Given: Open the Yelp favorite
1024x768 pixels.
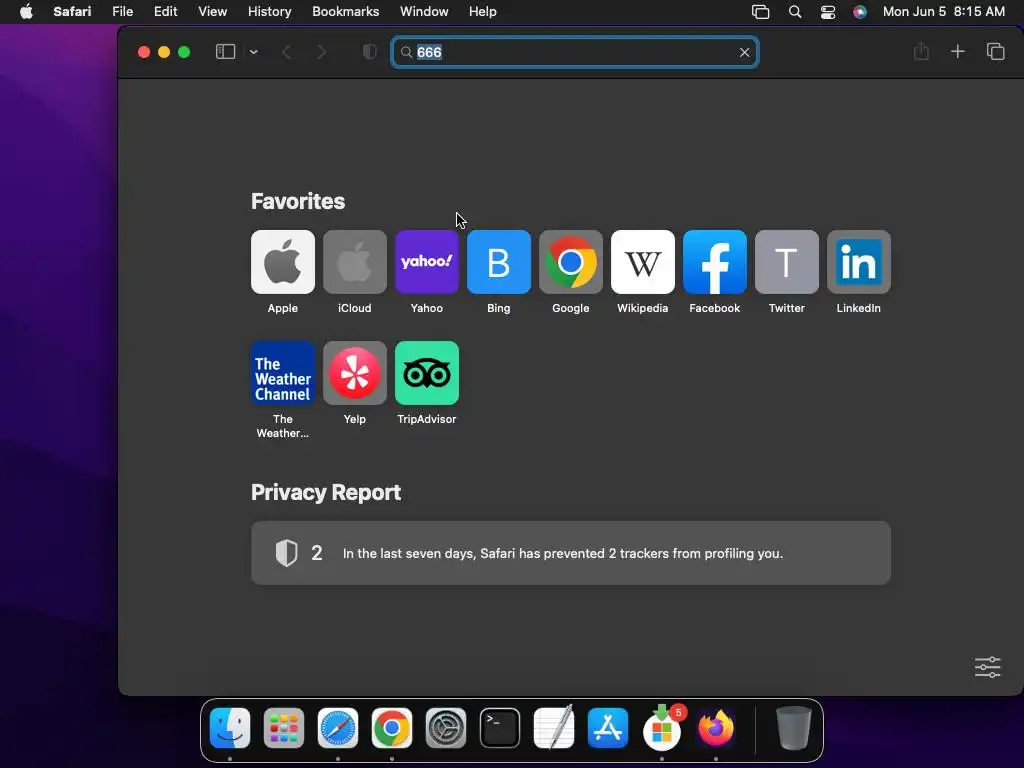Looking at the screenshot, I should 355,373.
